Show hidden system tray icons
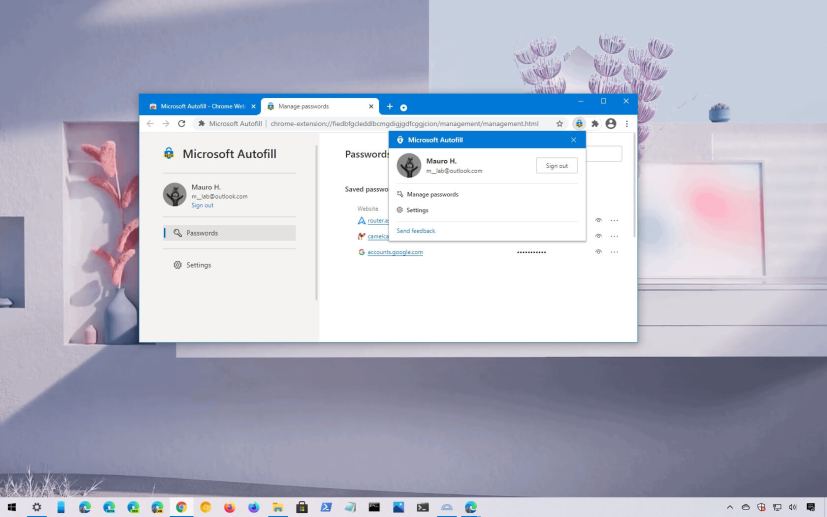This screenshot has width=827, height=517. point(730,508)
